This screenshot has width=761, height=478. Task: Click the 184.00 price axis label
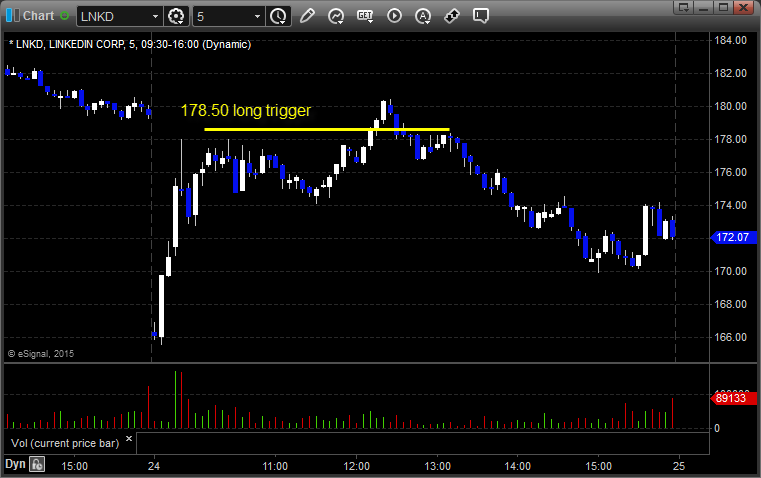[x=730, y=40]
